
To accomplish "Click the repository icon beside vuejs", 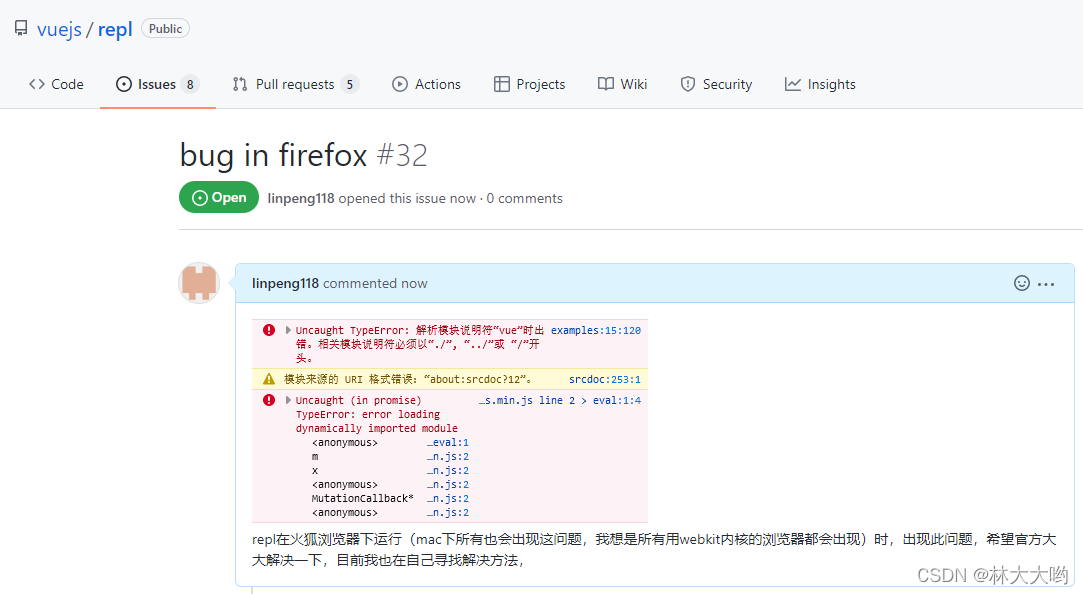I will click(21, 28).
